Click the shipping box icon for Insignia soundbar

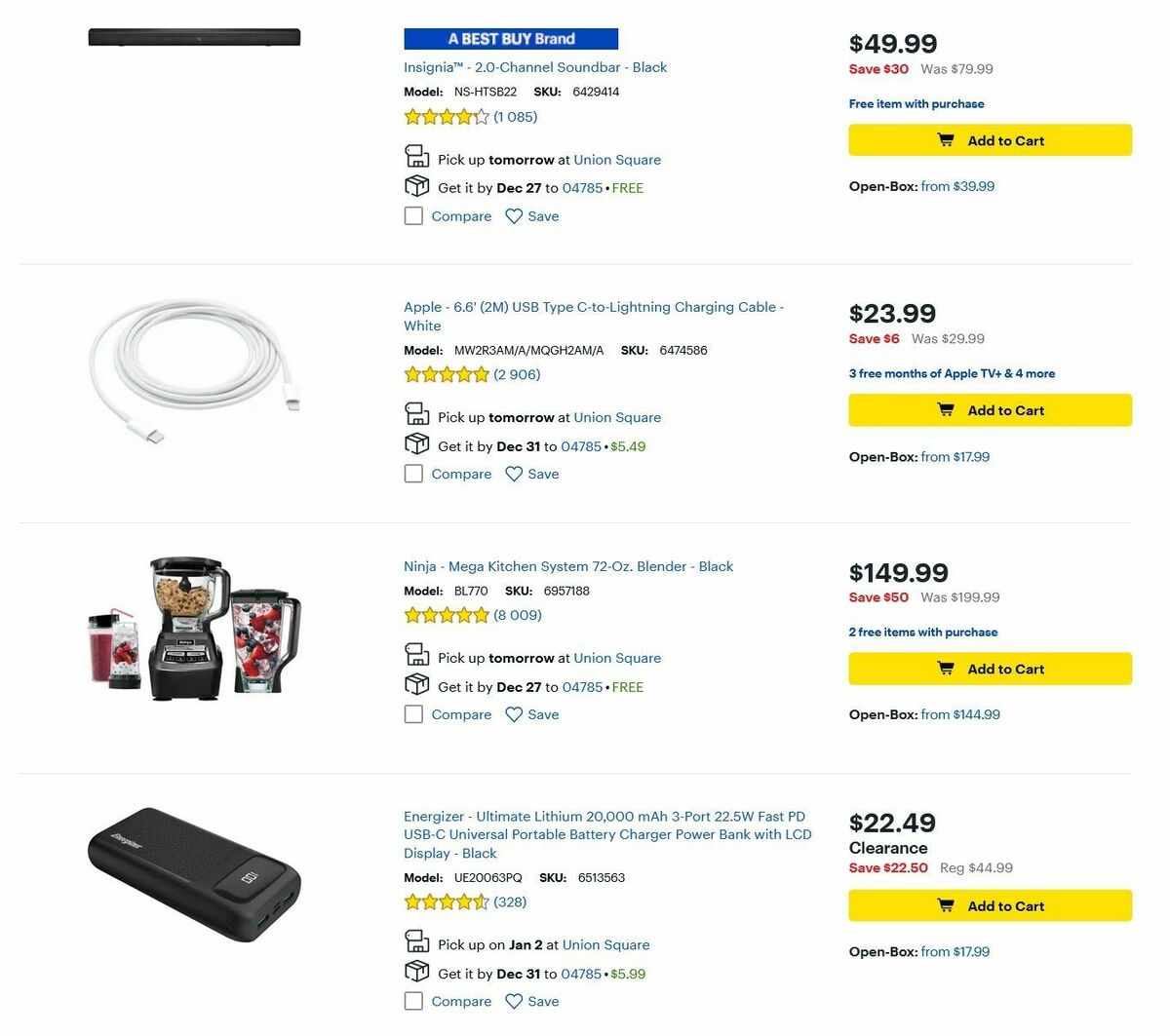point(416,185)
